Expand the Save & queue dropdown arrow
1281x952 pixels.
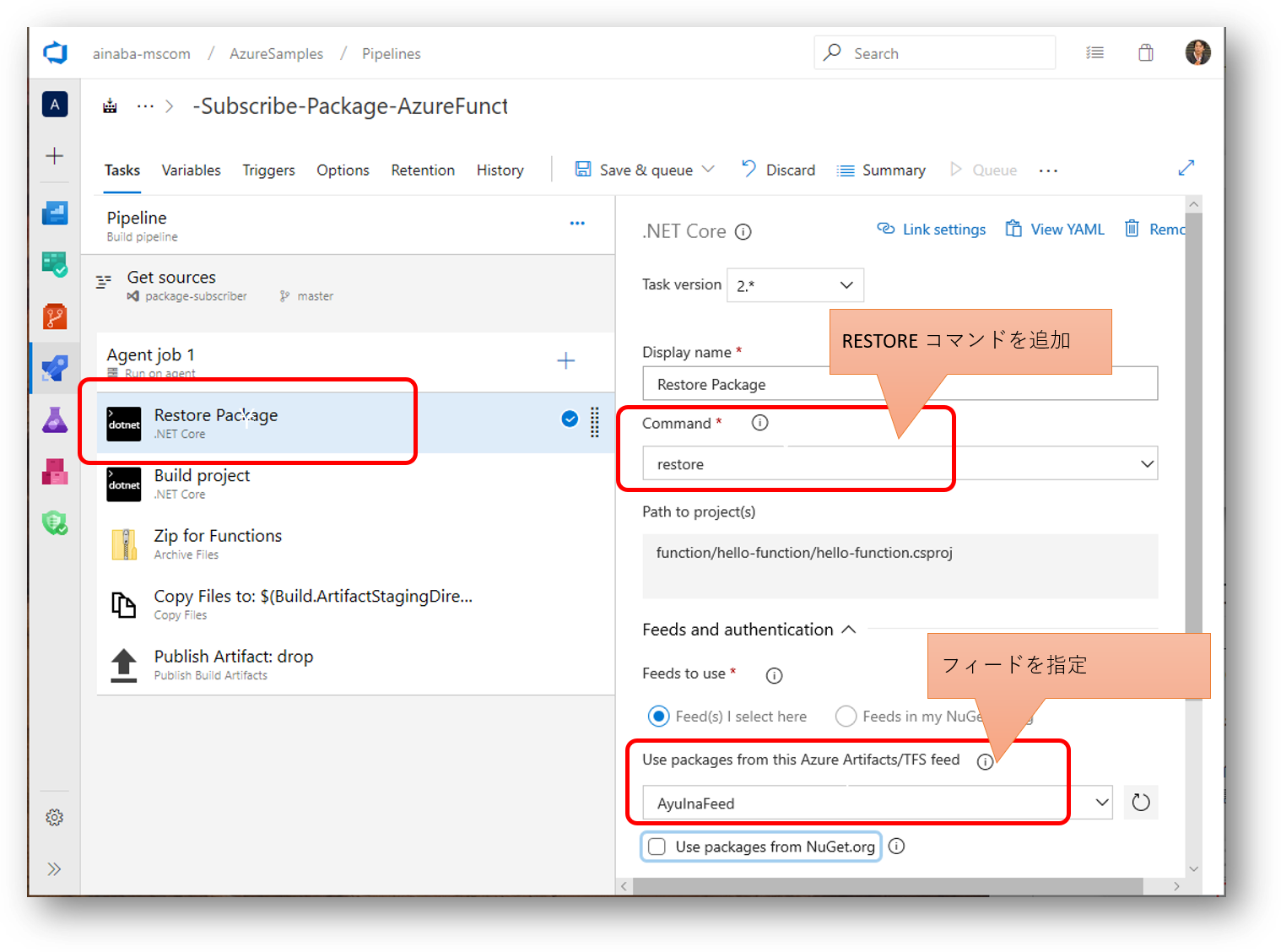click(x=708, y=170)
